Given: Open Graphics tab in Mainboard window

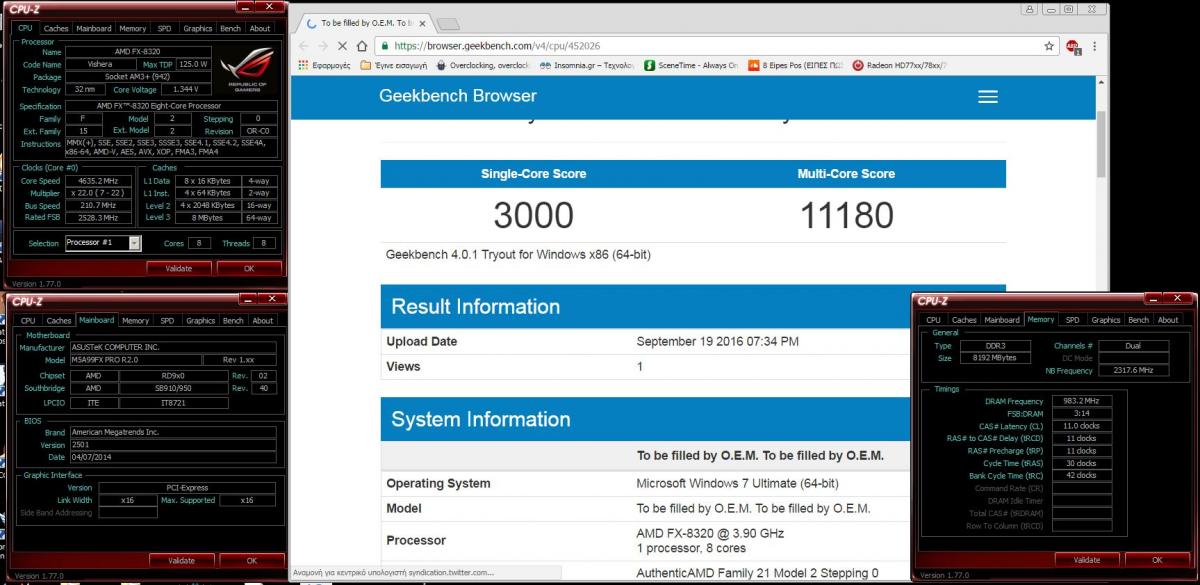Looking at the screenshot, I should tap(200, 321).
